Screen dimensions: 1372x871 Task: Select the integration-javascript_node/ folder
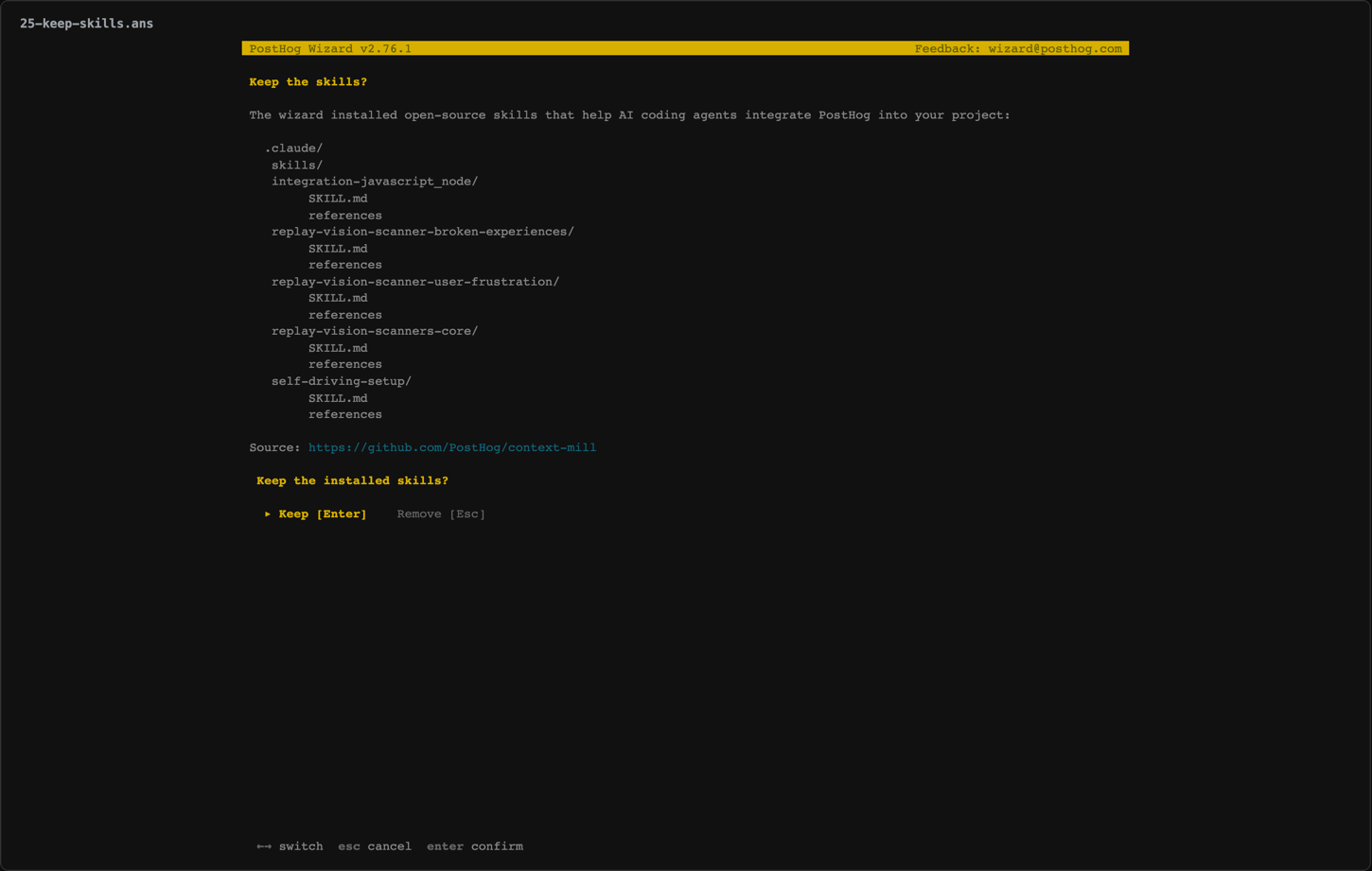coord(375,182)
